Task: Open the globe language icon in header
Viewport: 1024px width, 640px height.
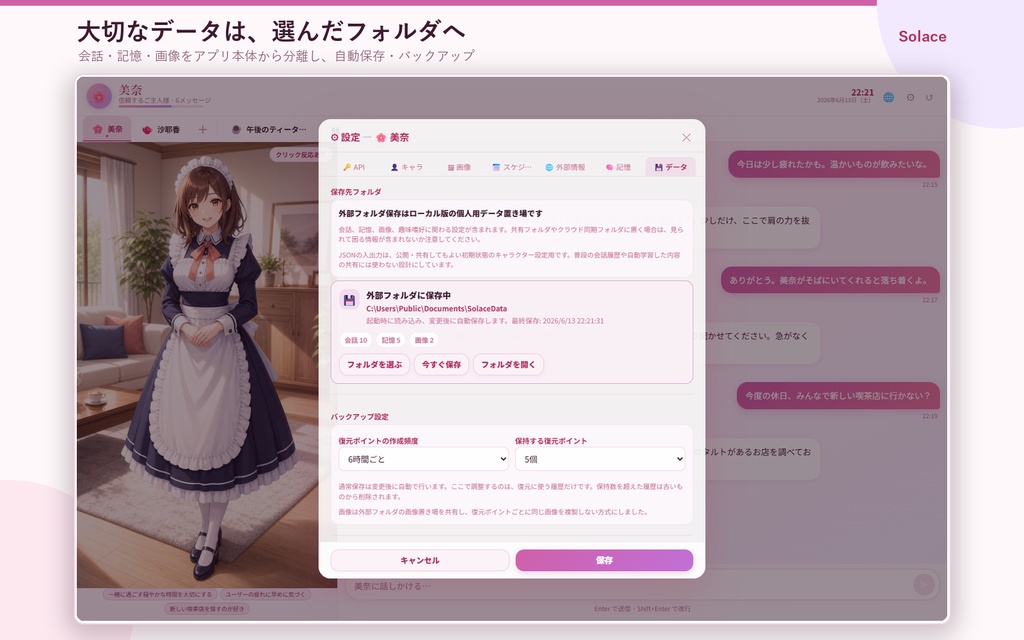Action: [x=888, y=97]
